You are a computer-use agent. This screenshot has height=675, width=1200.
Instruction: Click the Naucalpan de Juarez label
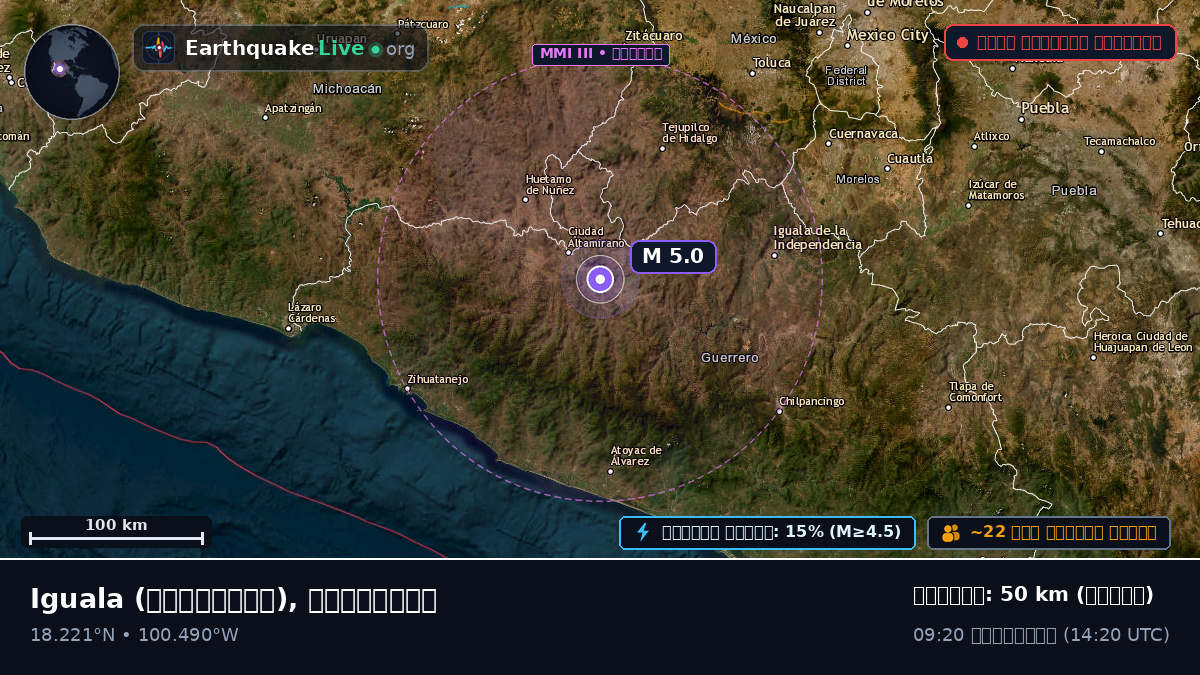click(805, 14)
